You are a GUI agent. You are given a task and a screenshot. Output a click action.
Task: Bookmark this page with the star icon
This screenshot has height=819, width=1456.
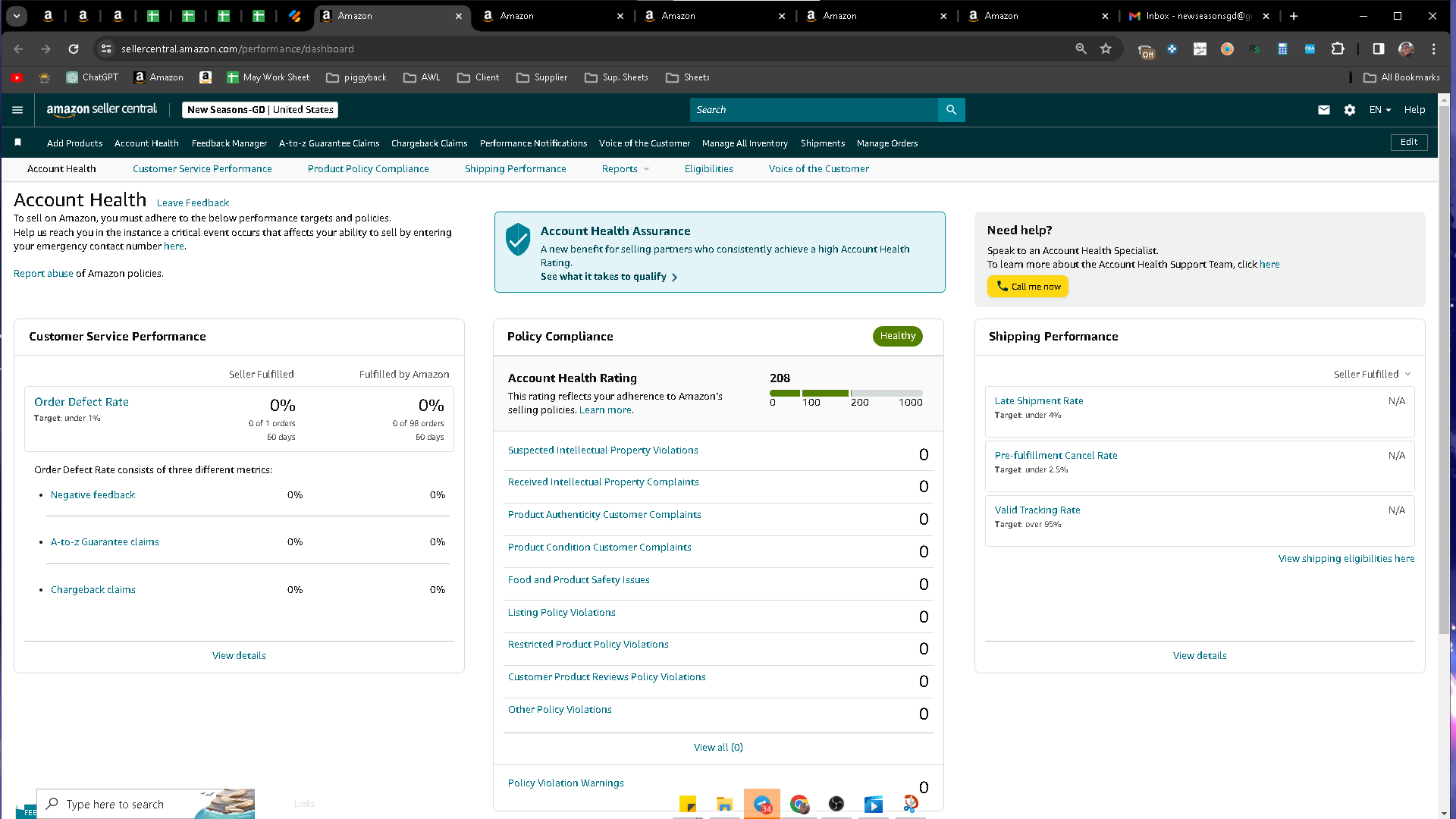[1106, 49]
